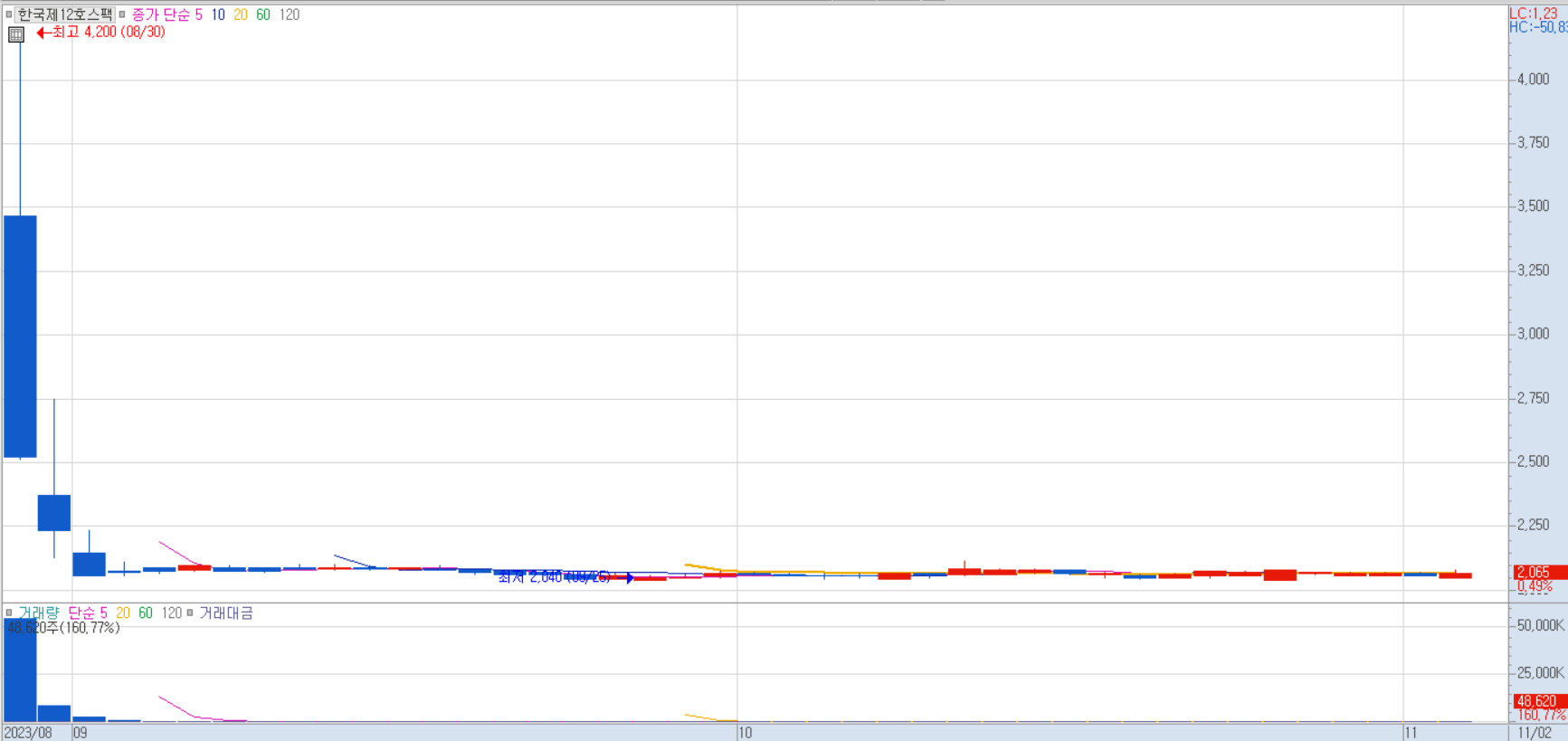Image resolution: width=1568 pixels, height=741 pixels.
Task: Click square marker before 한국제12호스팩 label
Action: 9,14
